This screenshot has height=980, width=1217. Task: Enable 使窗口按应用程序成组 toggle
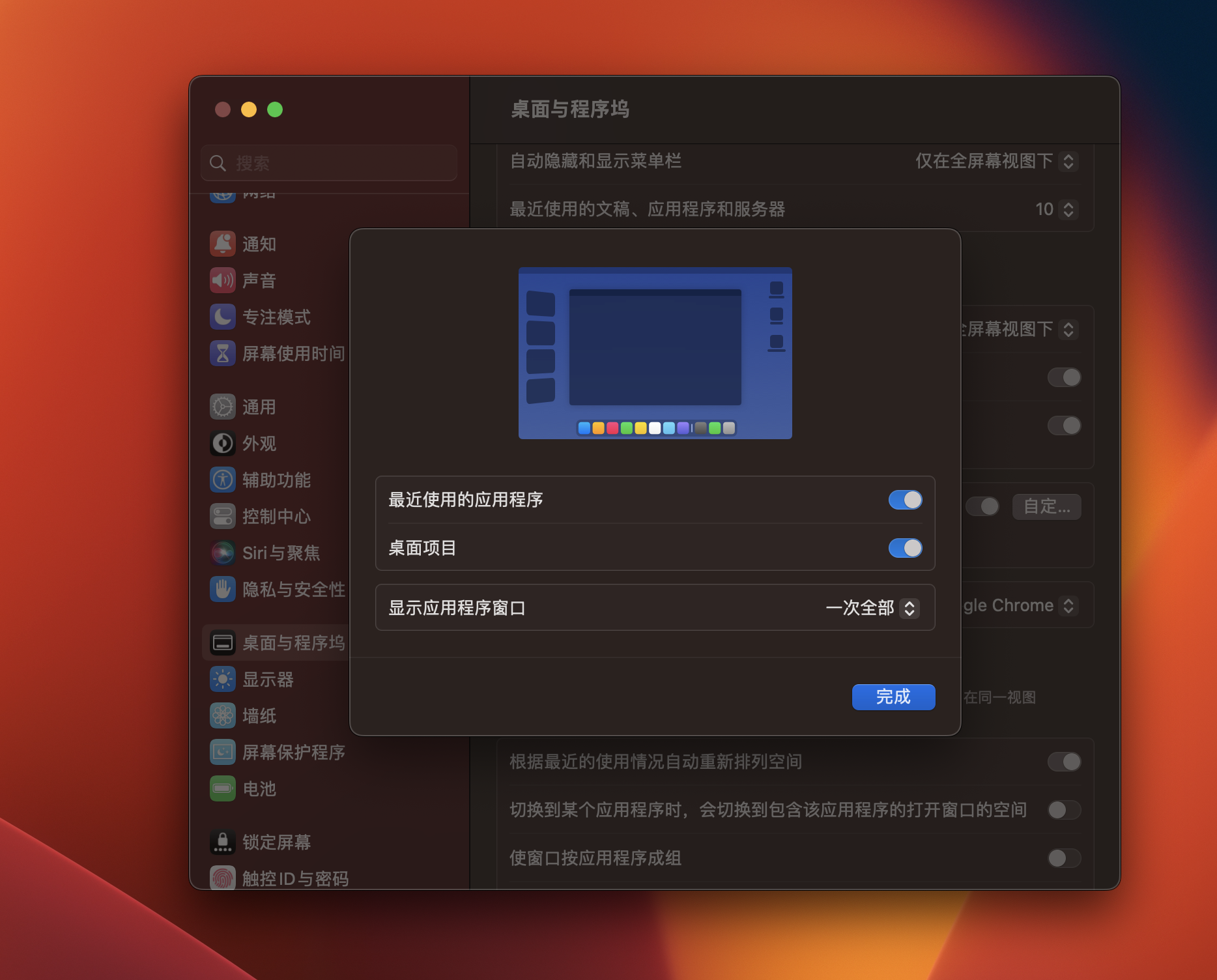pos(1065,858)
